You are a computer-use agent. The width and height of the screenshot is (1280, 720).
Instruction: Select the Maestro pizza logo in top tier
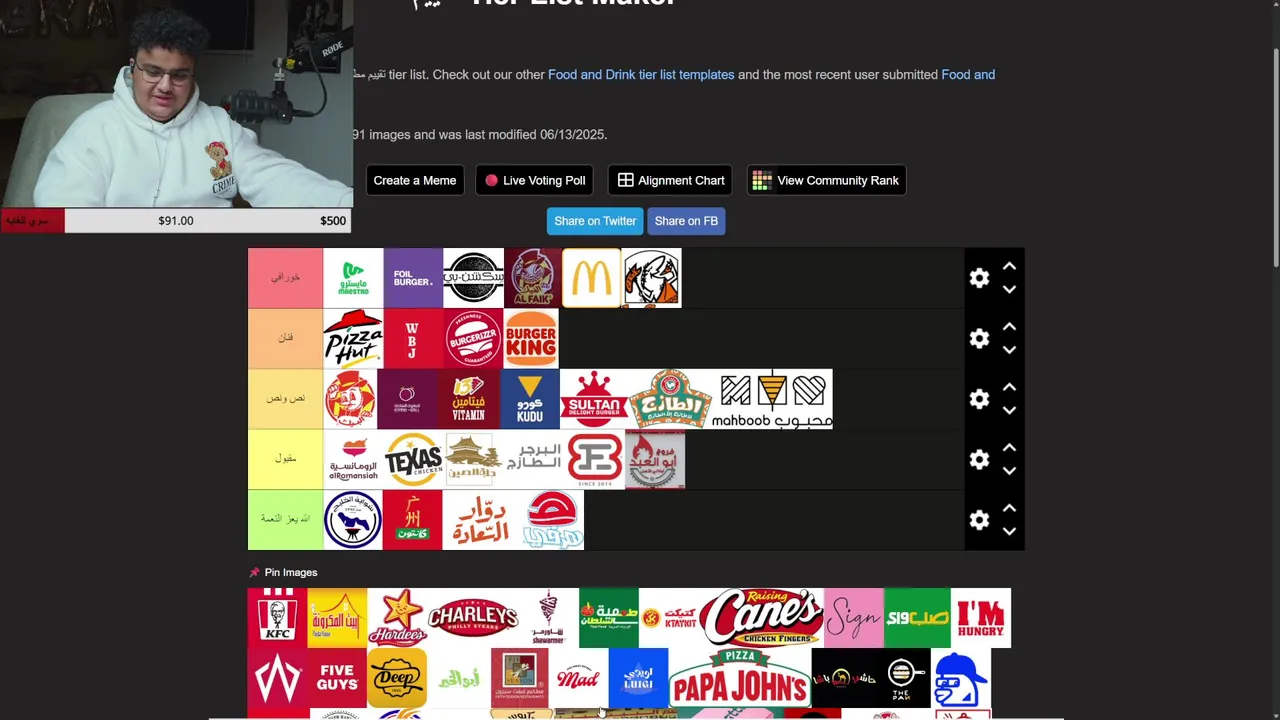(x=353, y=278)
